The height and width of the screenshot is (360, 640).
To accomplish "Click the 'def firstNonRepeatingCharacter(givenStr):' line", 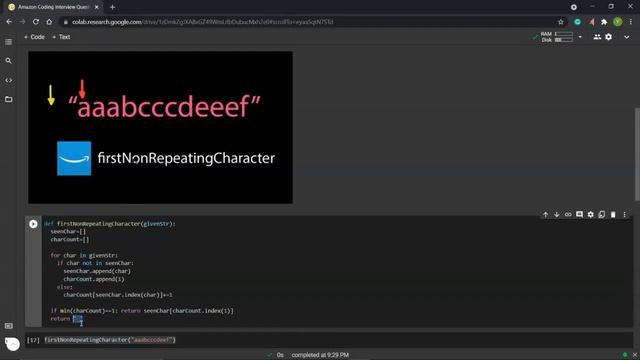I will click(x=110, y=224).
